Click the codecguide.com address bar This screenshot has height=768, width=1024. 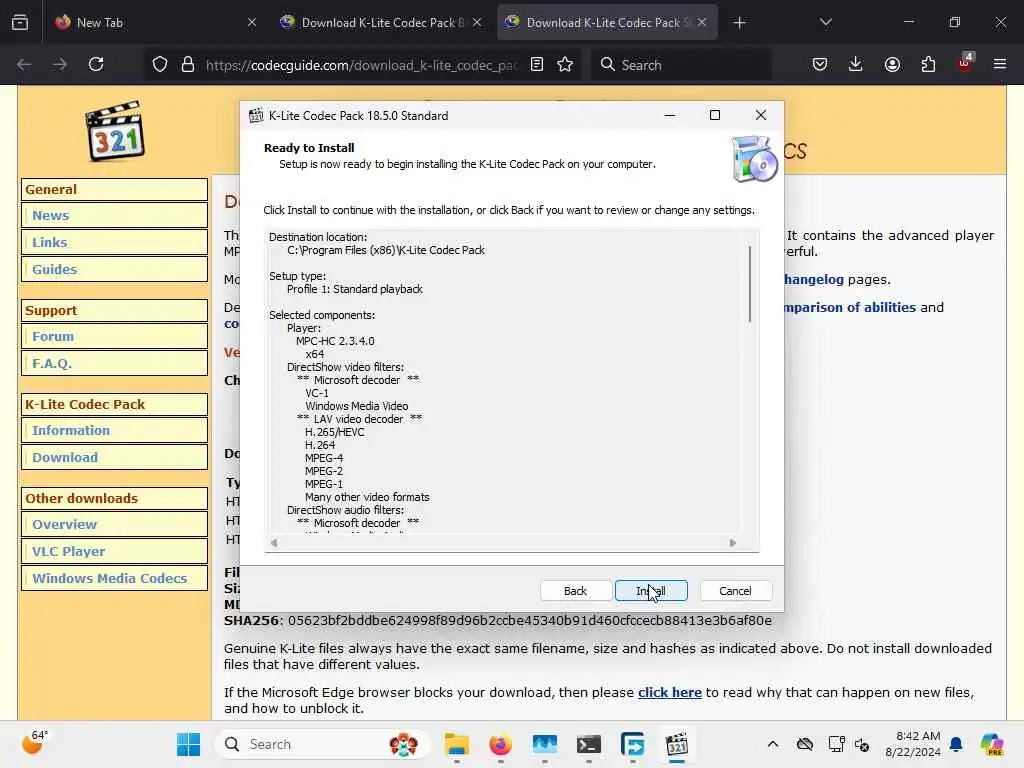pos(361,65)
